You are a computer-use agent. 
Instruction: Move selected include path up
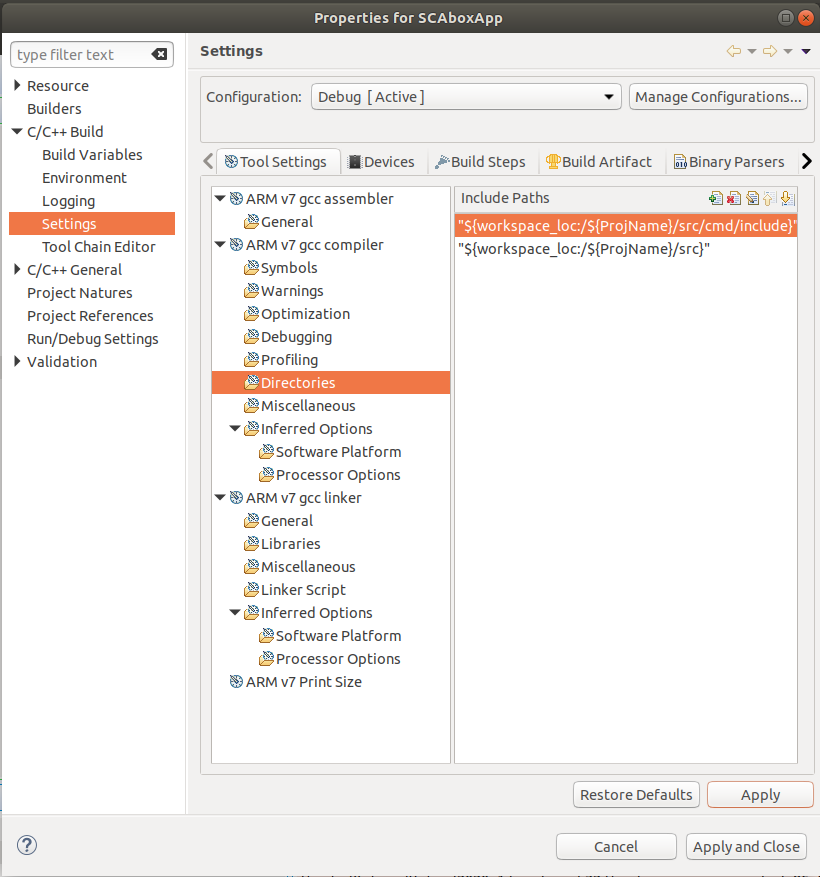pos(769,198)
